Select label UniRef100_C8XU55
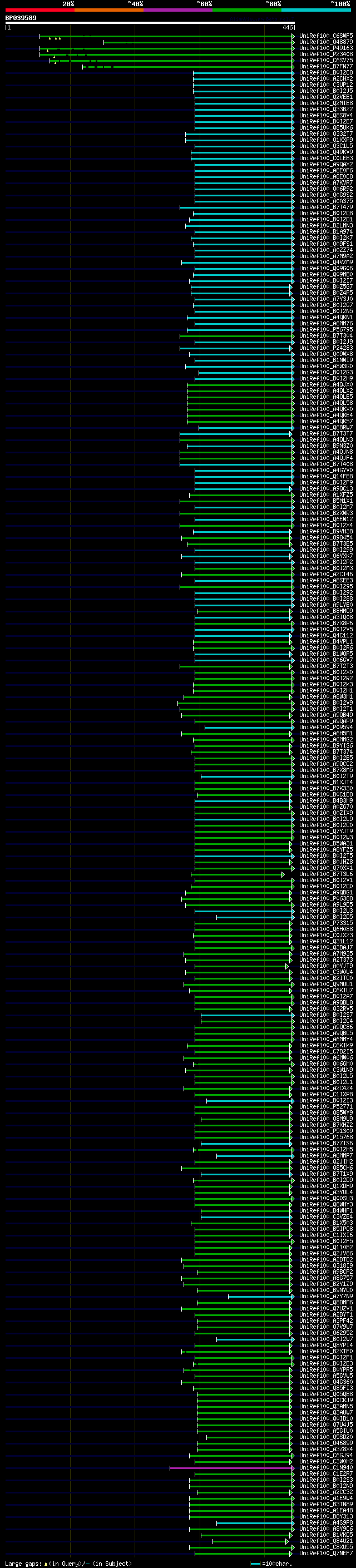 326,1548
